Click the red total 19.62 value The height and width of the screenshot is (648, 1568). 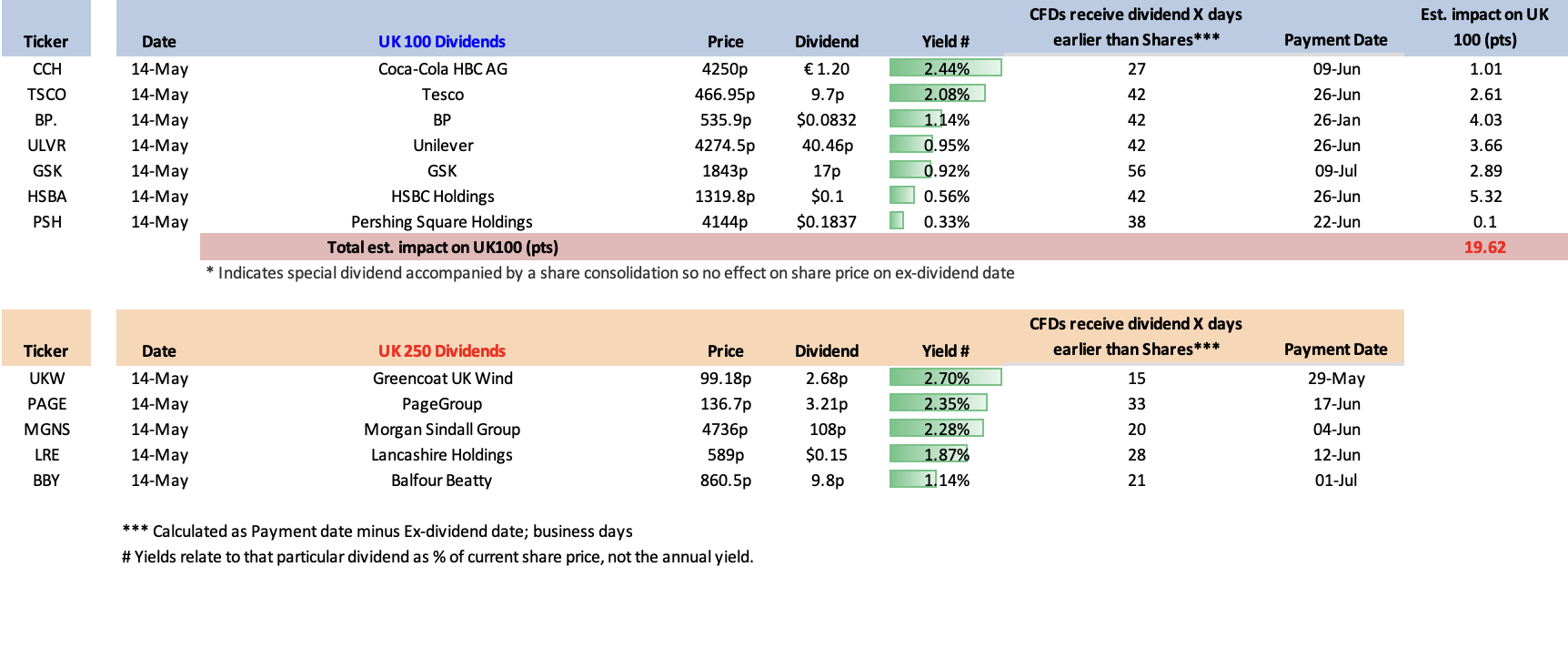(x=1484, y=248)
